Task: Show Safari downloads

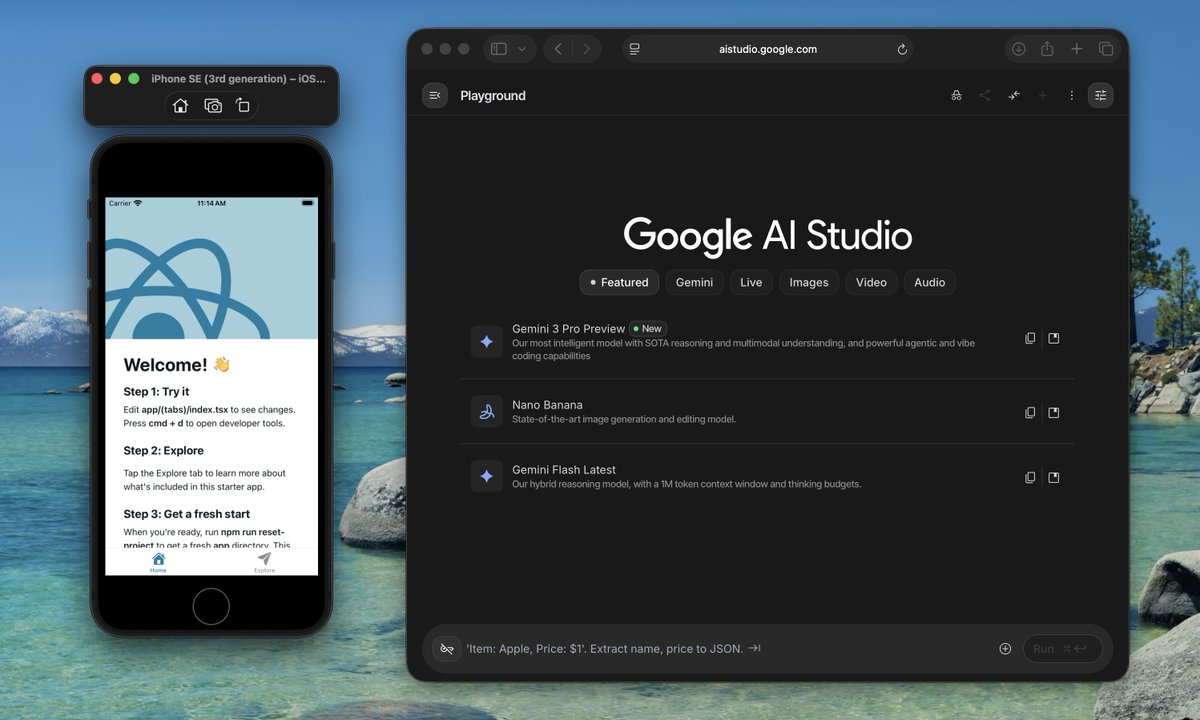Action: (x=1019, y=49)
